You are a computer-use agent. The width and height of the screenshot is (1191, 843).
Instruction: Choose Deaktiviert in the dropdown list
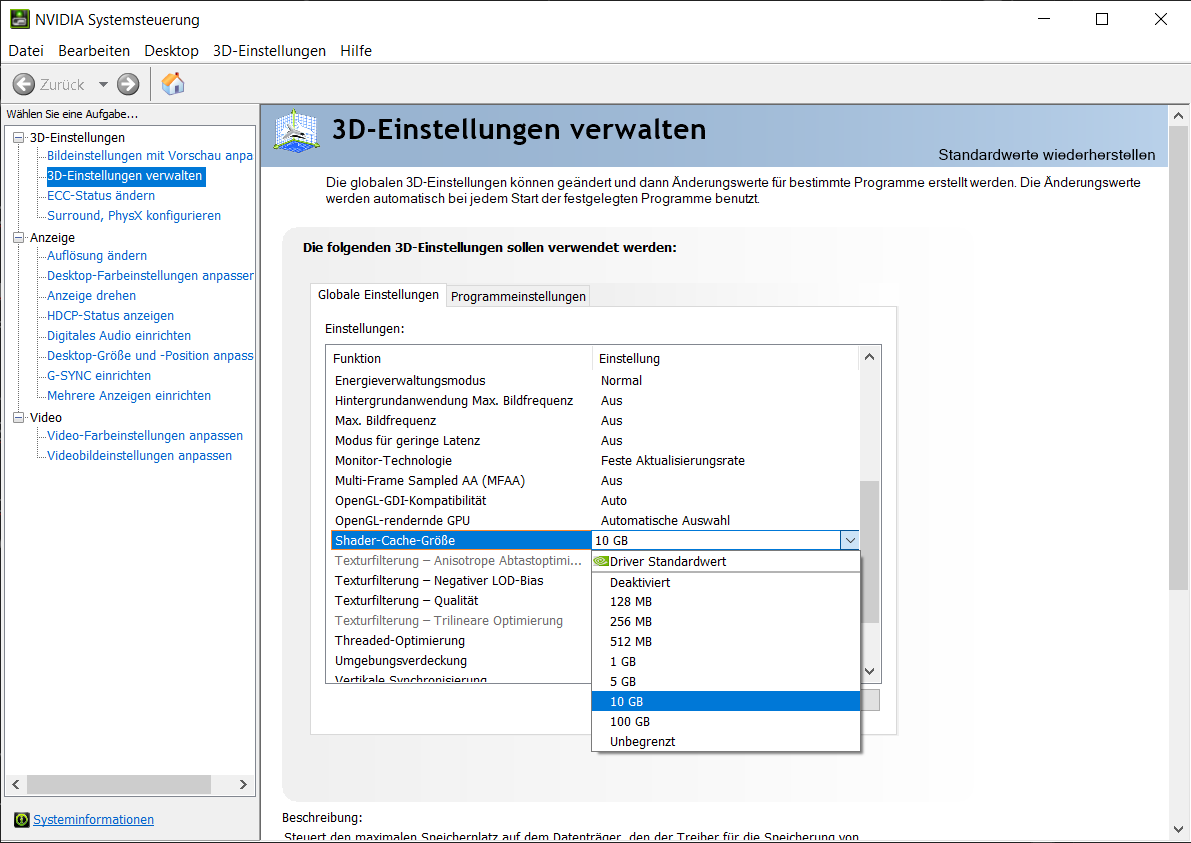(x=725, y=583)
